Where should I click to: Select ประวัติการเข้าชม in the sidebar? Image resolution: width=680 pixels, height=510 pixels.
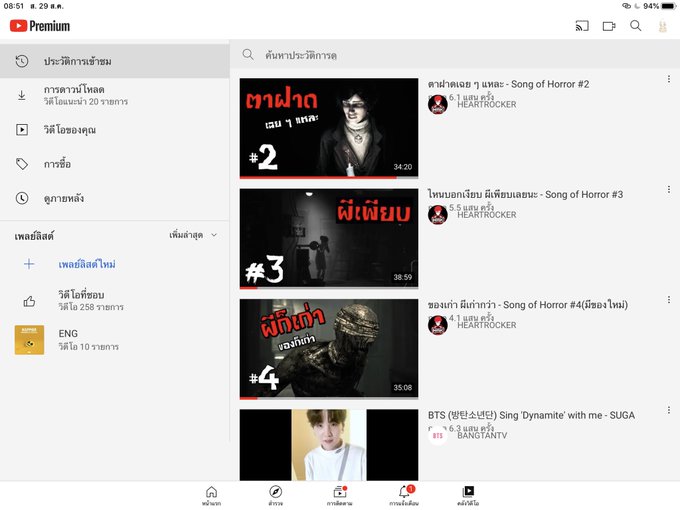(x=114, y=61)
